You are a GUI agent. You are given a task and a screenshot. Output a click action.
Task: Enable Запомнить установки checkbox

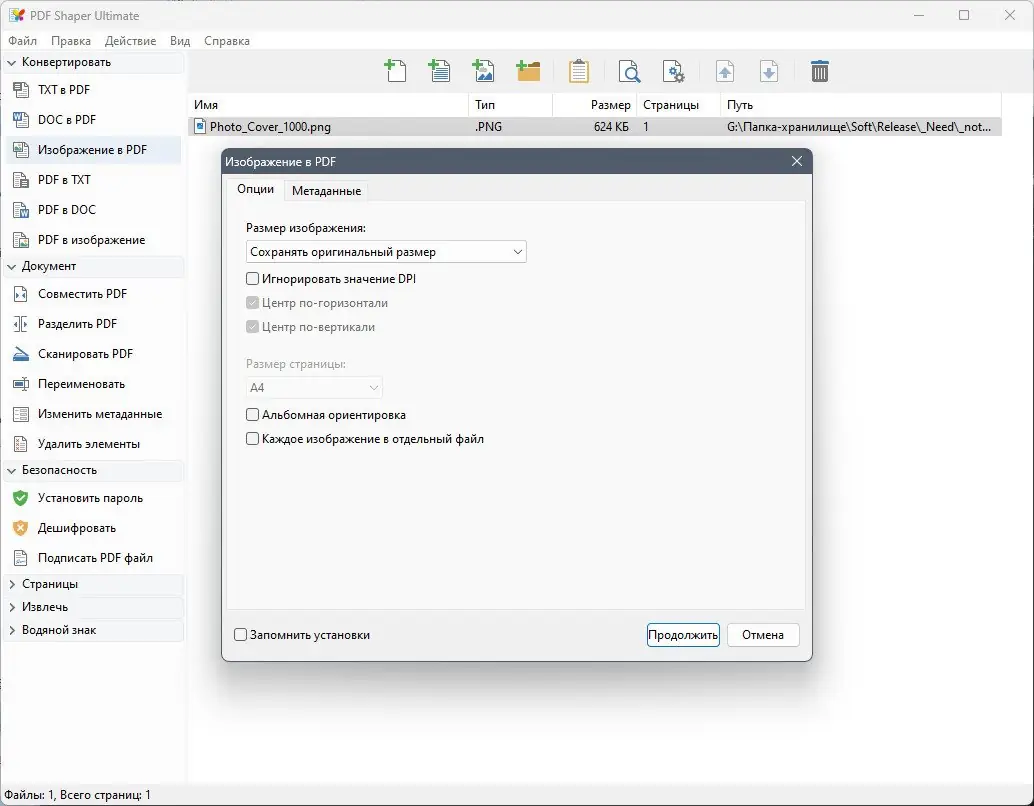[x=240, y=635]
